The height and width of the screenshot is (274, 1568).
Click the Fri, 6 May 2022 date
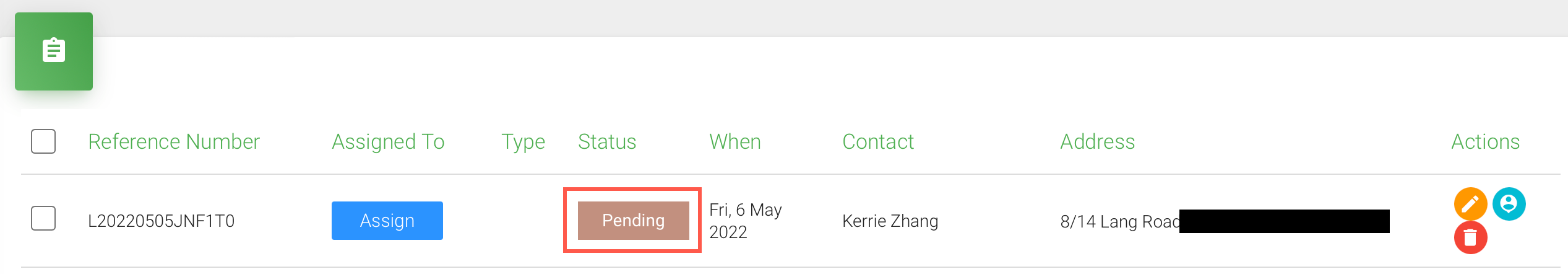pos(746,221)
